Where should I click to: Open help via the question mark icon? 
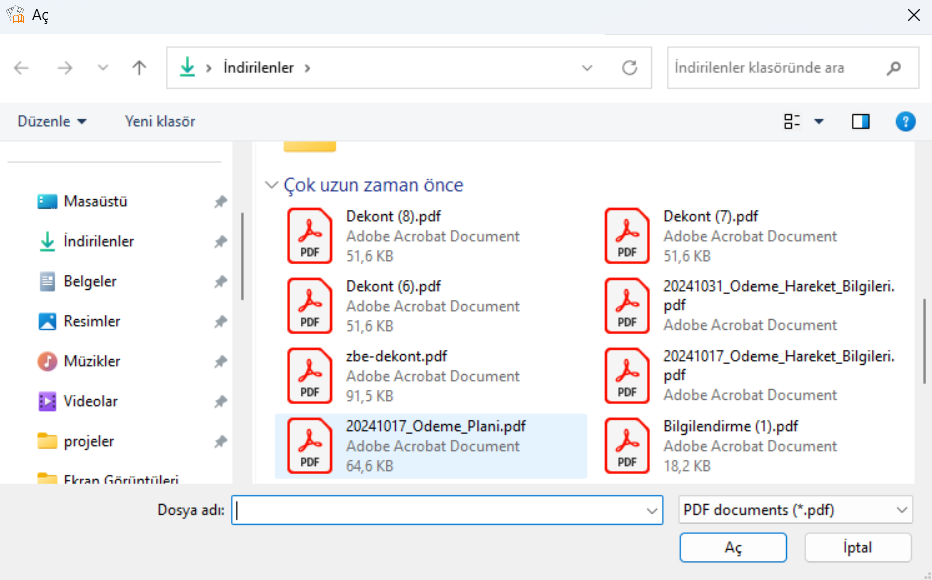coord(906,121)
